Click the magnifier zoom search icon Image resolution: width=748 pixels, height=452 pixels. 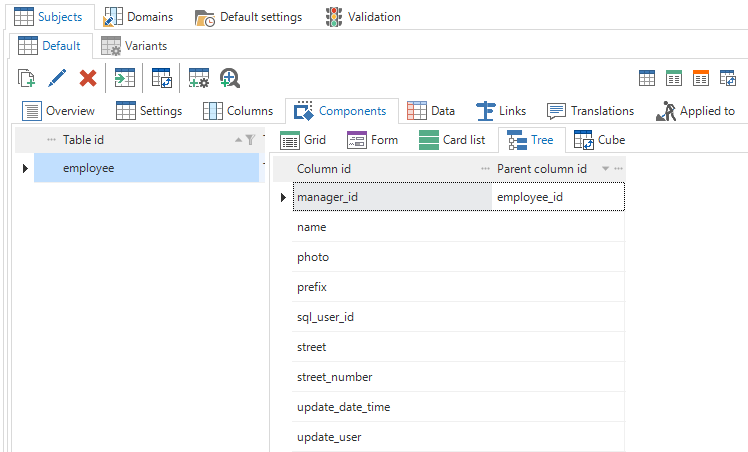click(x=230, y=78)
